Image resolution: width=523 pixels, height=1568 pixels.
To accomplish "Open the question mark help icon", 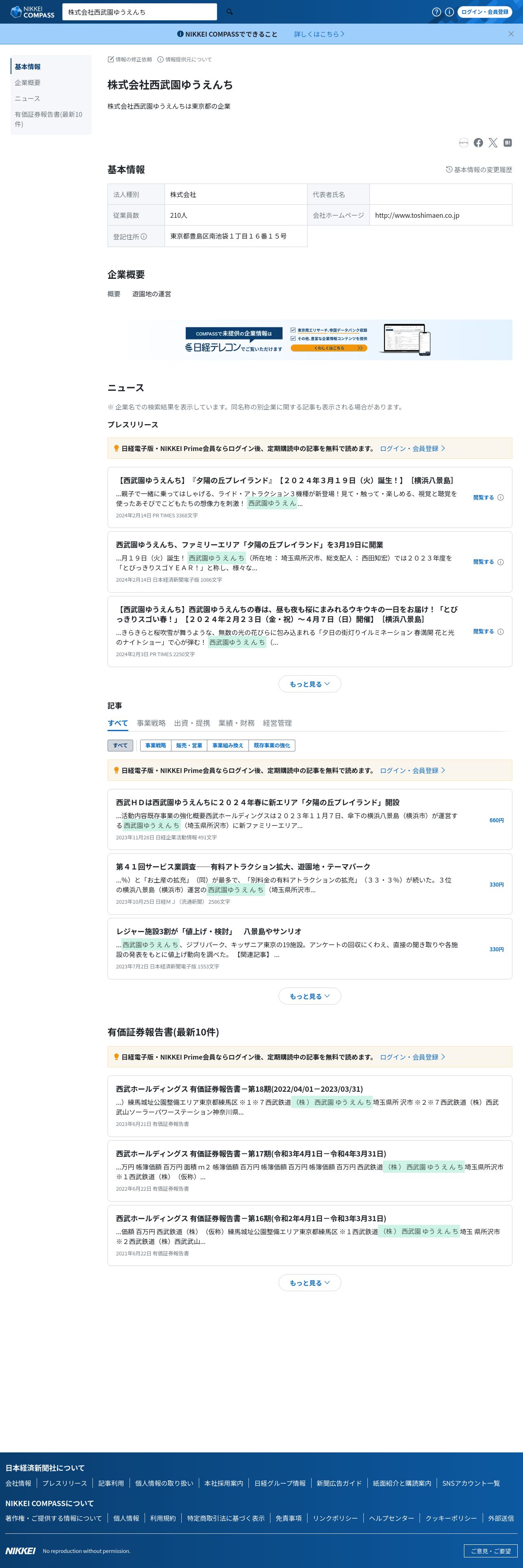I will click(437, 11).
